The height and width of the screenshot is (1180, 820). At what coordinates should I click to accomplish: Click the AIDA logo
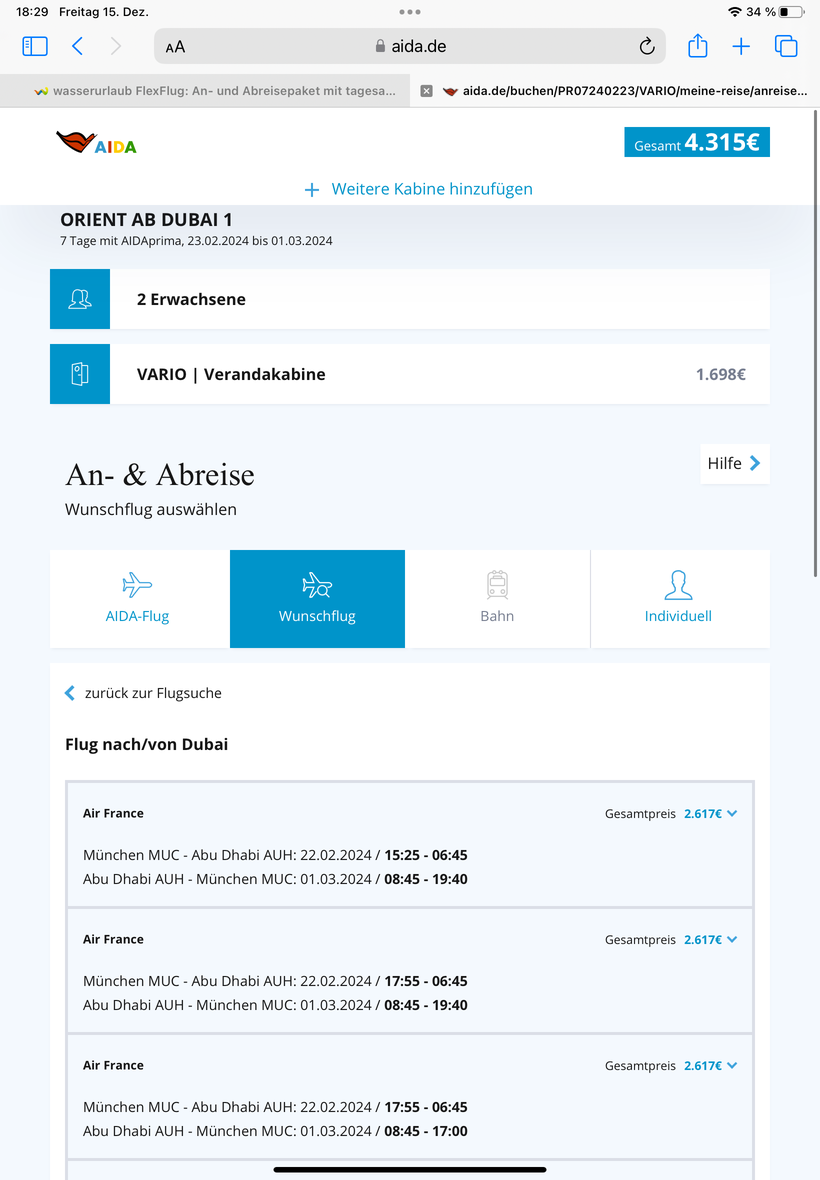(x=96, y=143)
